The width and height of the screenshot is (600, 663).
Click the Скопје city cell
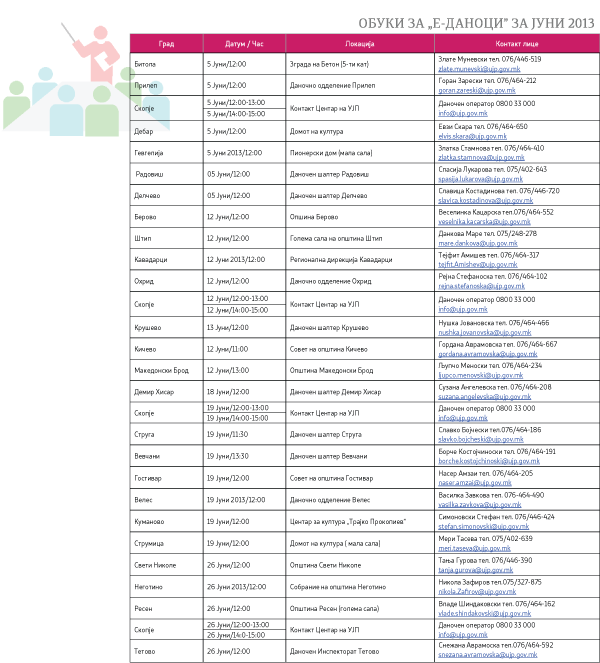(x=150, y=108)
